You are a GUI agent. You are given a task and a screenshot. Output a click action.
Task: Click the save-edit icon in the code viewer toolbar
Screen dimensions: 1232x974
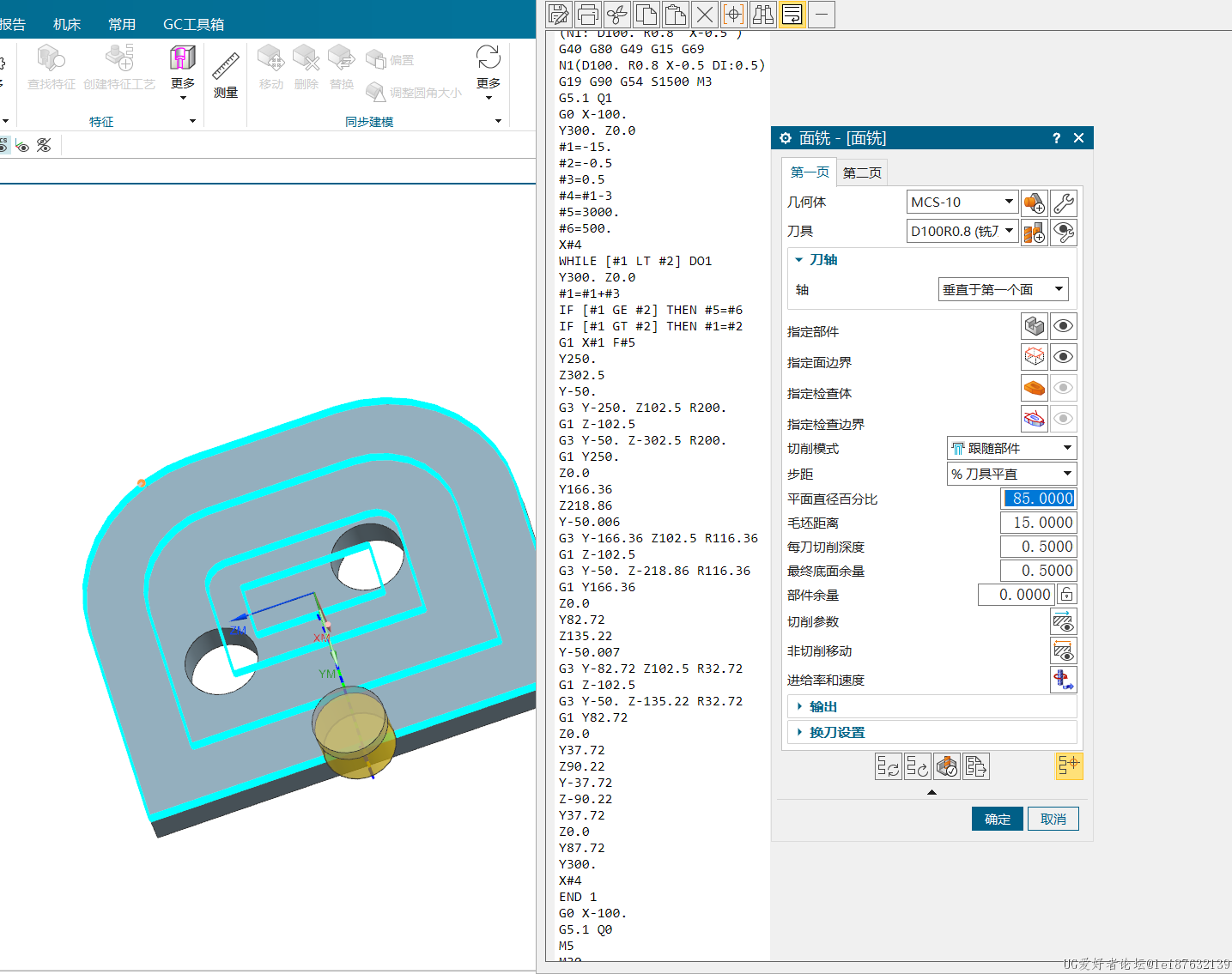[x=559, y=14]
